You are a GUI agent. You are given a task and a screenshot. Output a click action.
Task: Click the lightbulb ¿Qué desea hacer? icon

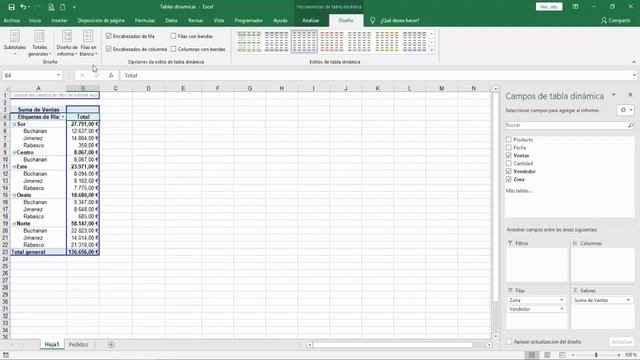coord(372,20)
